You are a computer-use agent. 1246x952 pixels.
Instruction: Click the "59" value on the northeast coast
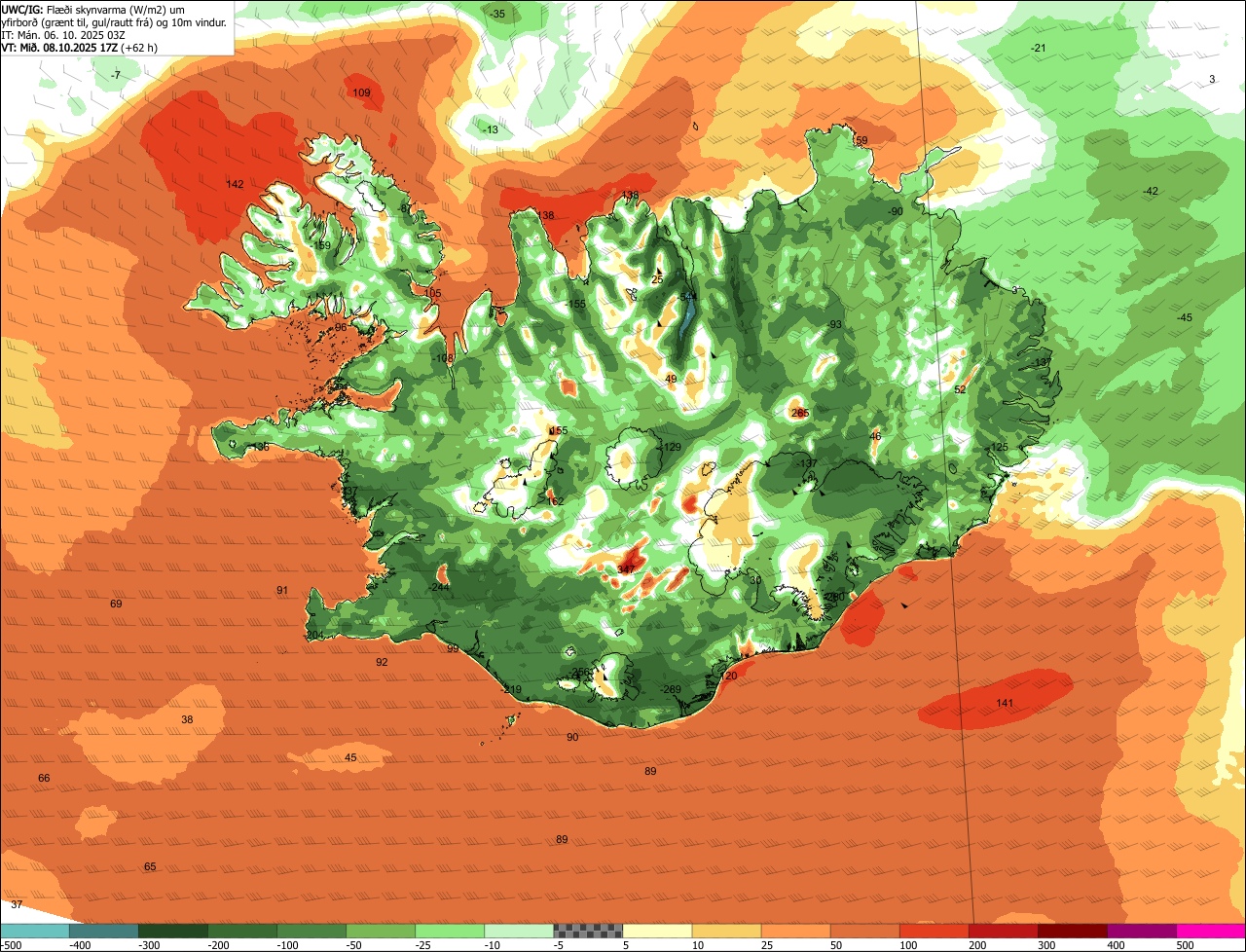click(861, 140)
